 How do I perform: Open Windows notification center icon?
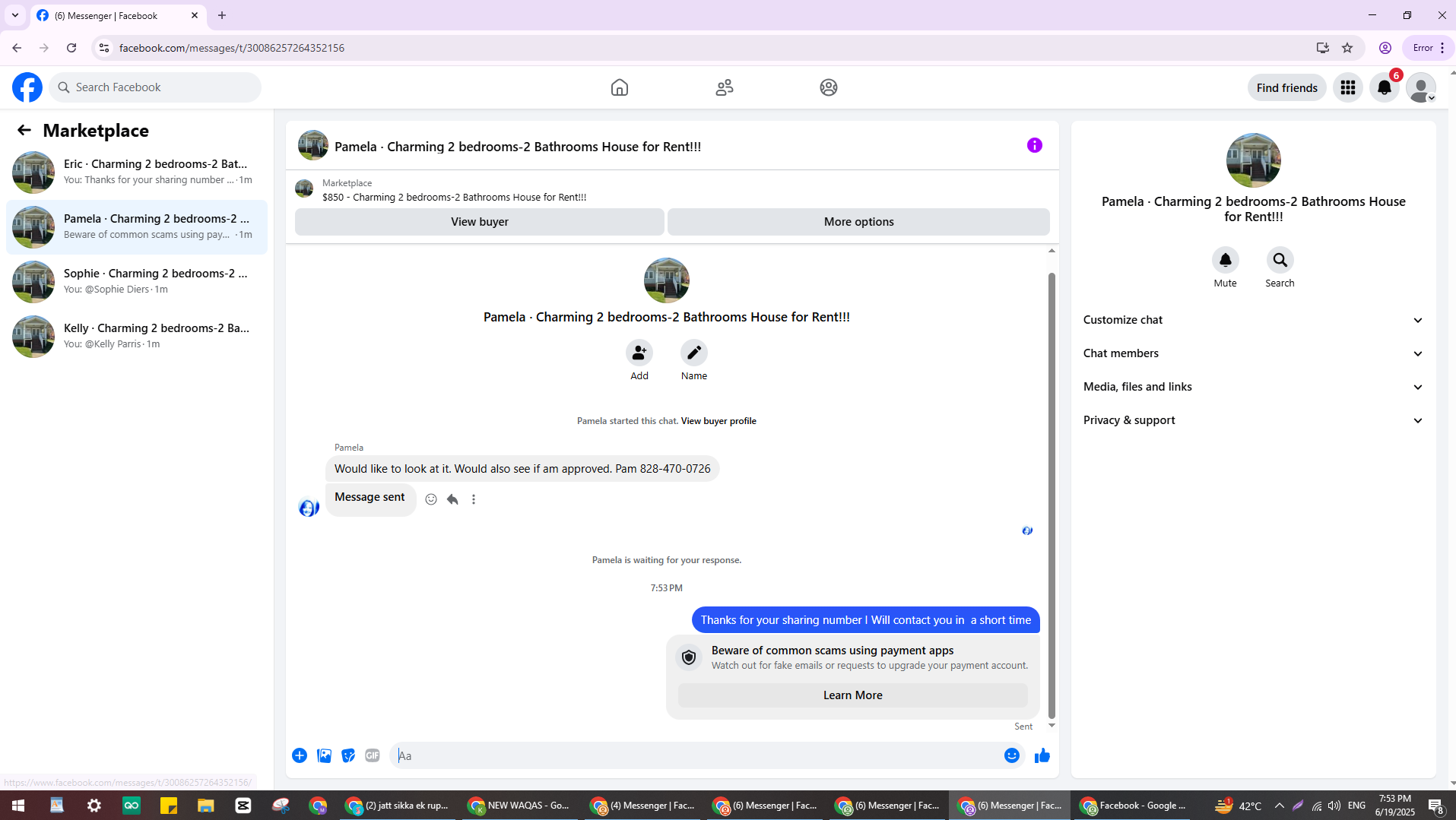pyautogui.click(x=1436, y=806)
